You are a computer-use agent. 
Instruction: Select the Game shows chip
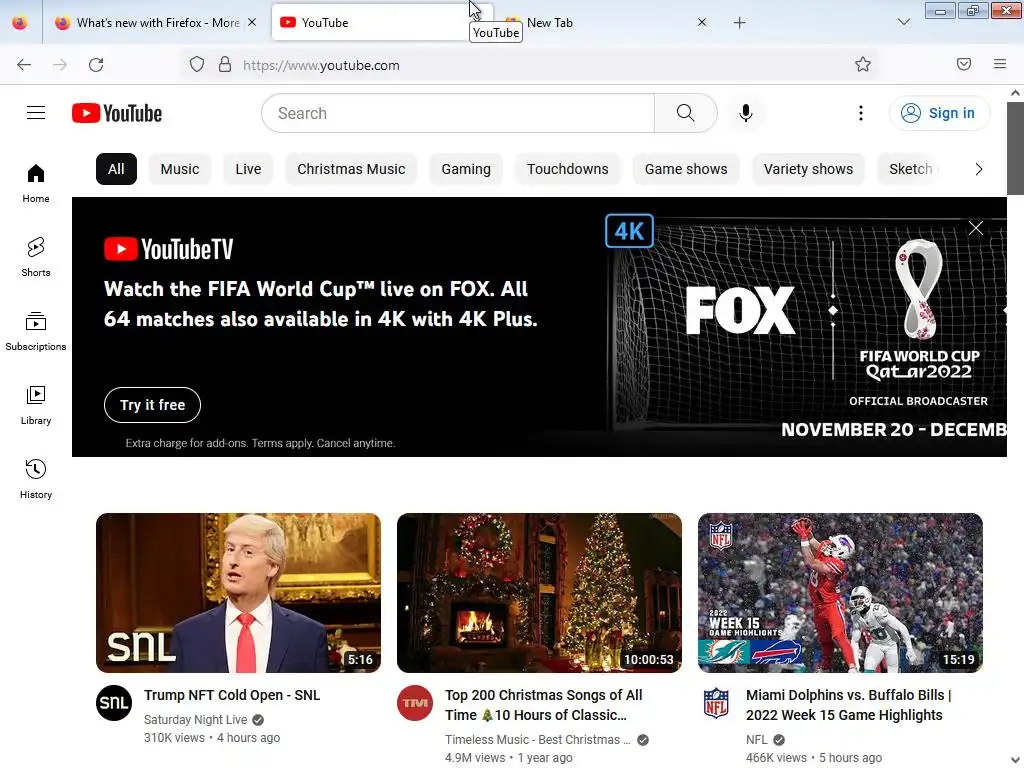click(686, 169)
